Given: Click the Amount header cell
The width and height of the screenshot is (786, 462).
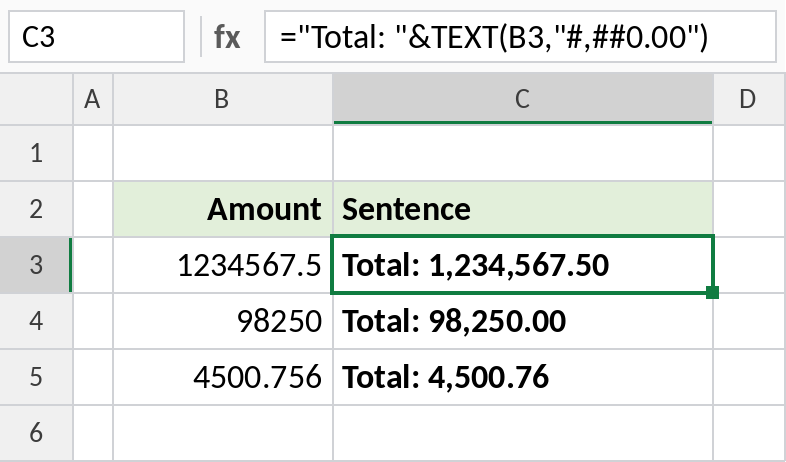Looking at the screenshot, I should (x=223, y=209).
